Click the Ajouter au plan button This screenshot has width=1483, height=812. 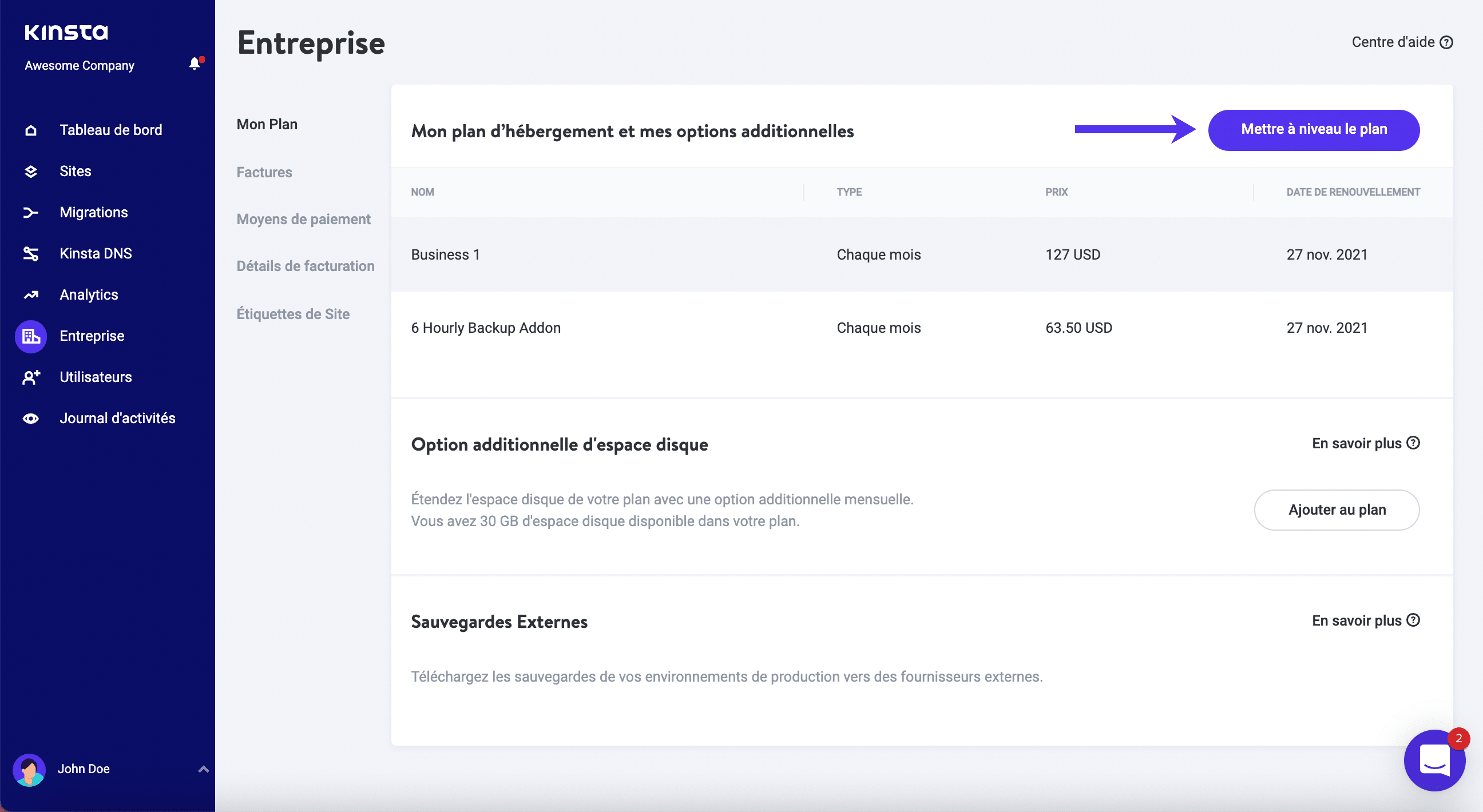point(1337,510)
